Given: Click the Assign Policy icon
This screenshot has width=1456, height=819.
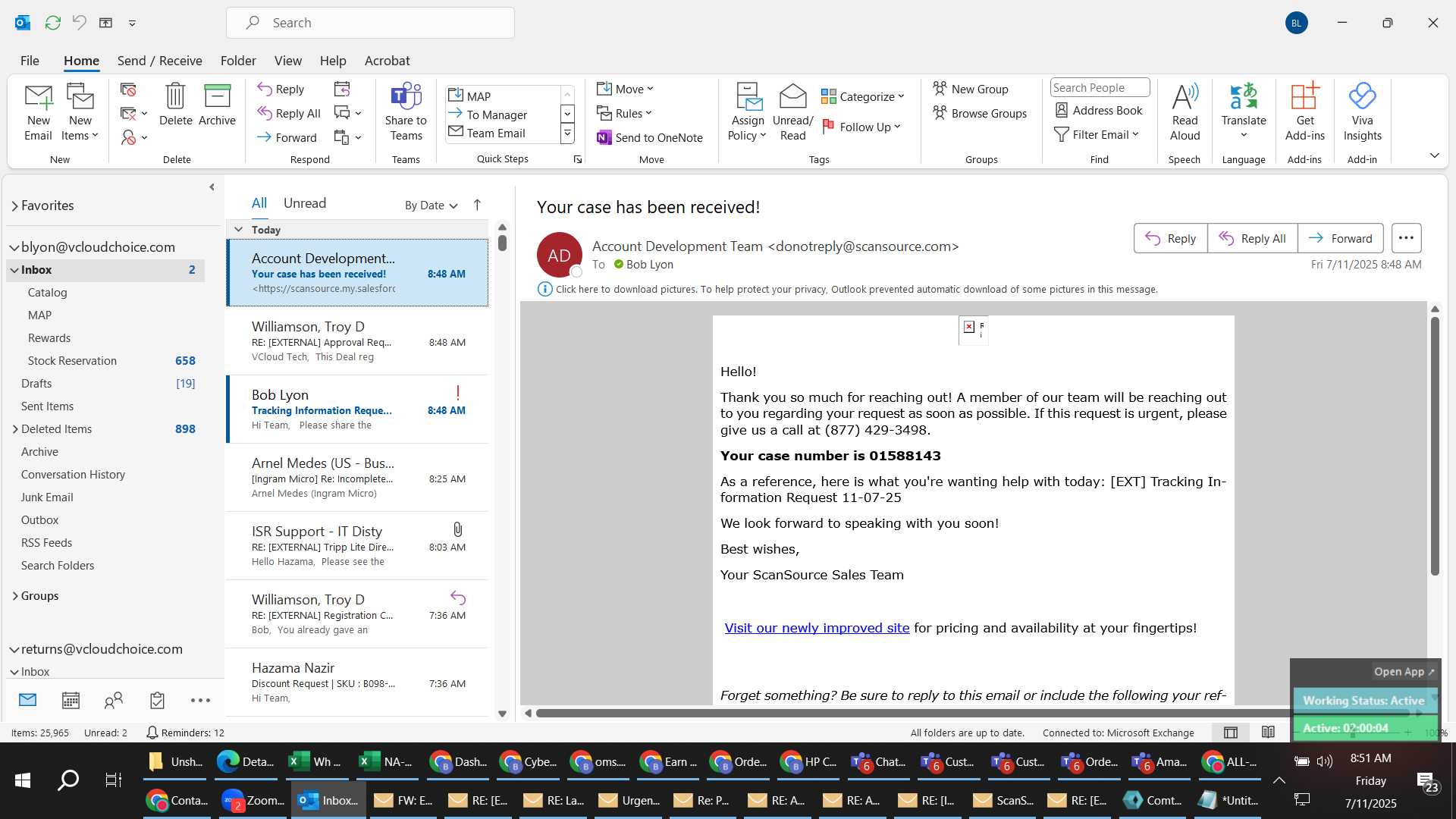Looking at the screenshot, I should tap(748, 112).
